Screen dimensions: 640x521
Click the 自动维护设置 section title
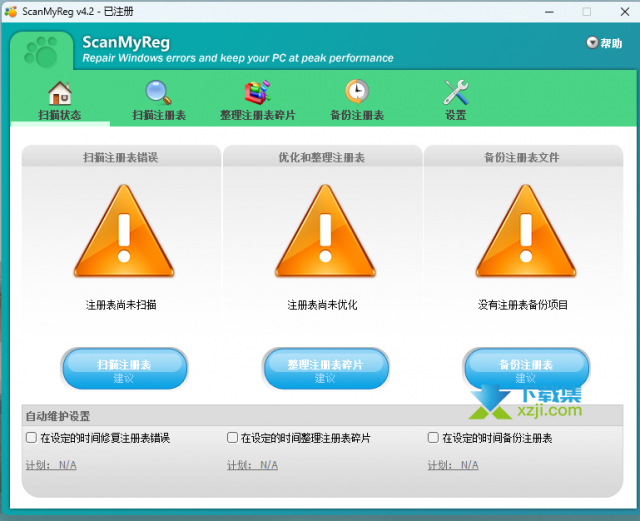pos(58,416)
